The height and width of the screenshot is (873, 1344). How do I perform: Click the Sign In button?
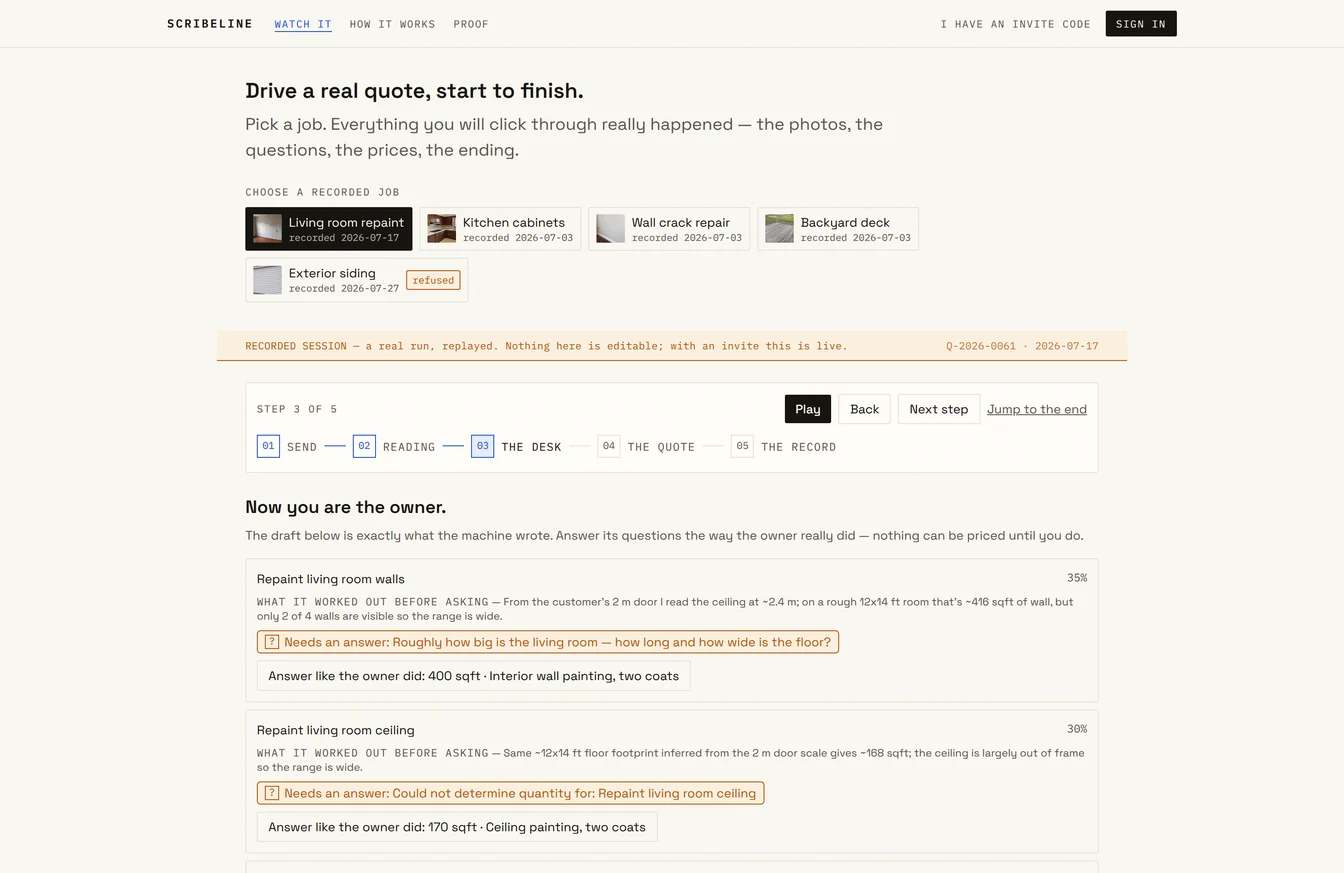click(x=1141, y=24)
